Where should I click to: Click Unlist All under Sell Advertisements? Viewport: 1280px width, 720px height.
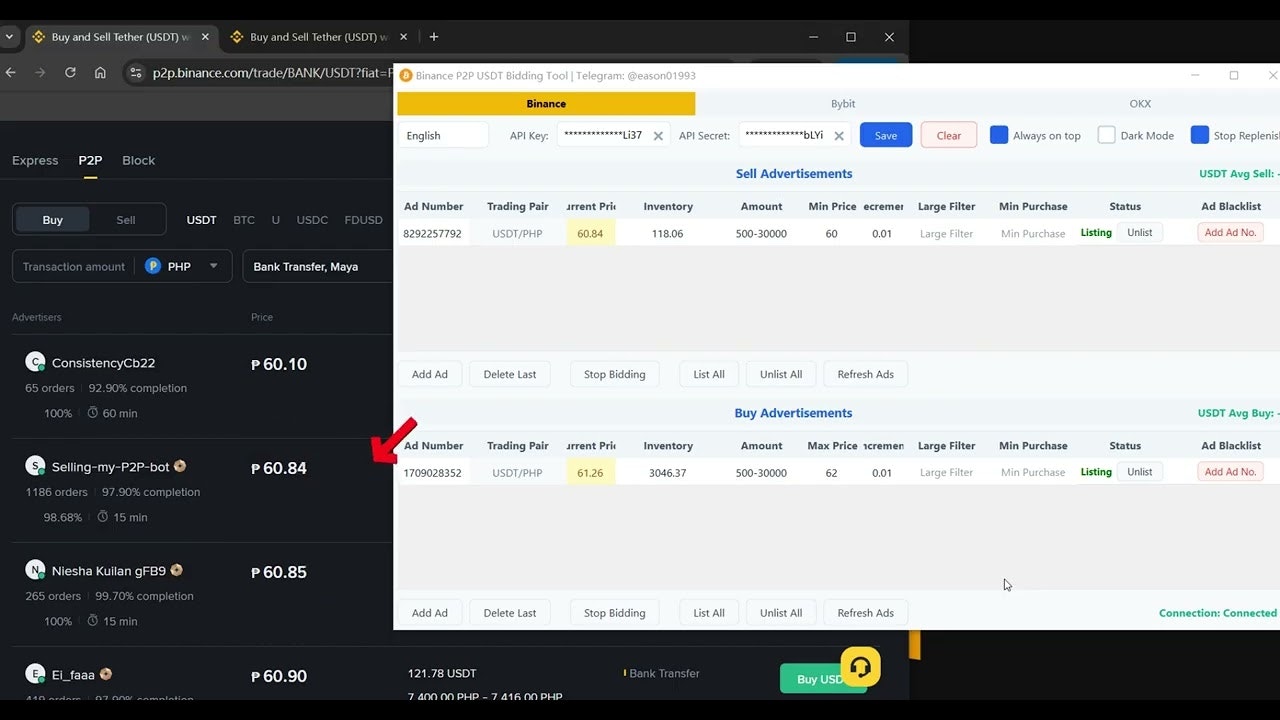781,374
